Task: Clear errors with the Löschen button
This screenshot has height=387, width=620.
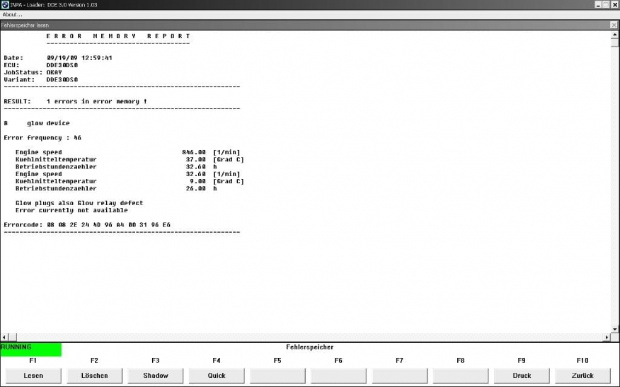Action: point(95,376)
